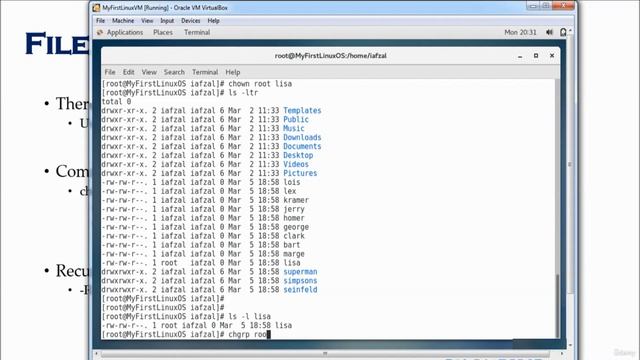The width and height of the screenshot is (640, 360).
Task: Close the terminal window
Action: 552,56
